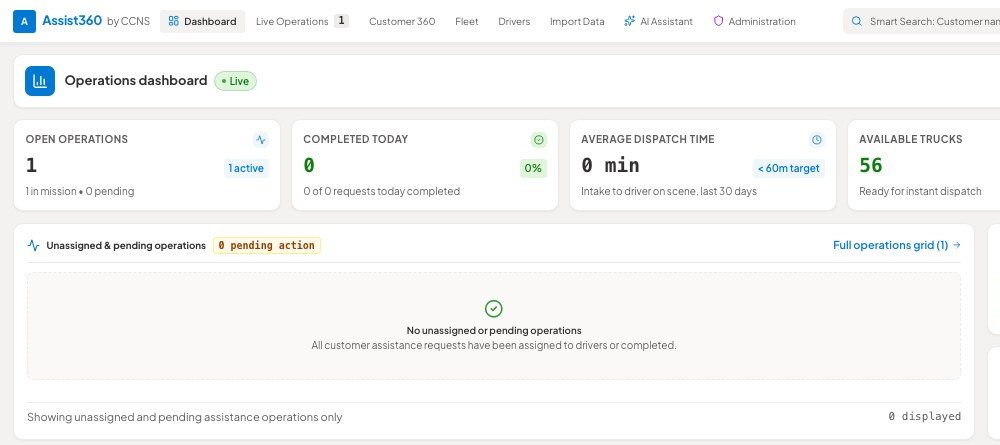Click 'Ready for instant dispatch' text
This screenshot has width=1000, height=445.
coord(920,191)
